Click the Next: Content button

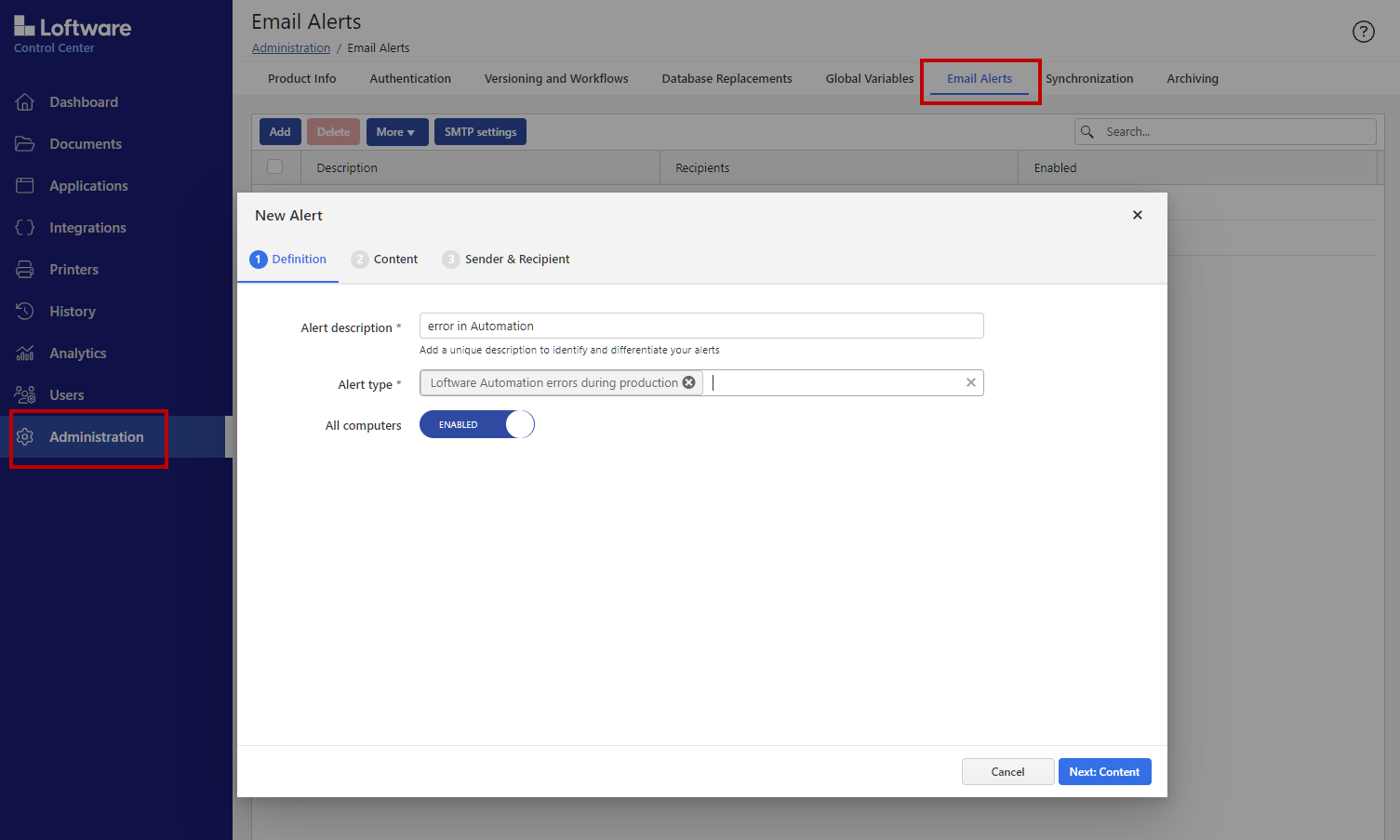[x=1104, y=772]
